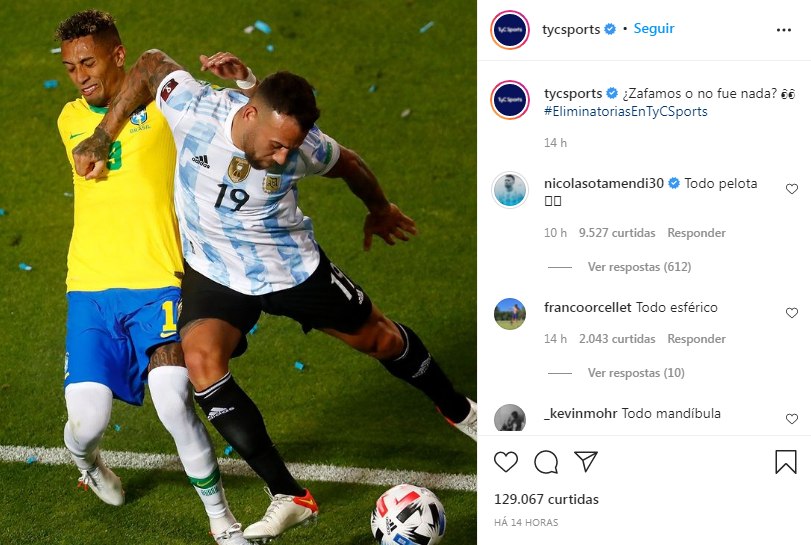
Task: View 129.067 curtidas likes list
Action: (546, 499)
